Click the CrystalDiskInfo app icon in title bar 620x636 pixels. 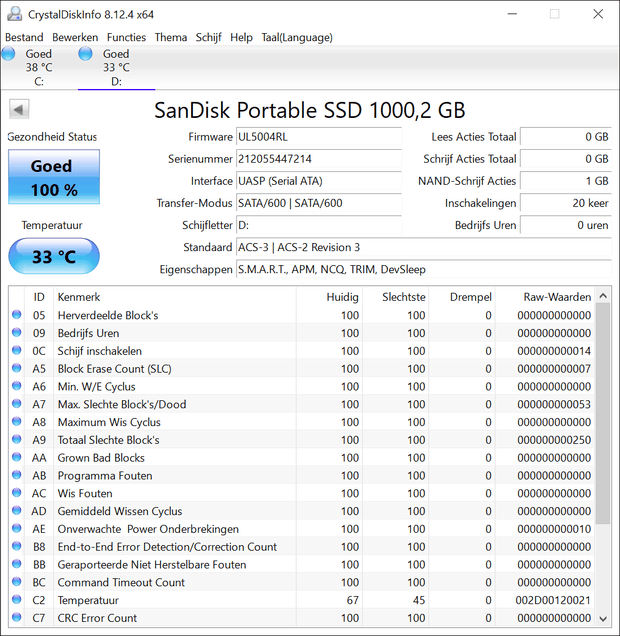click(15, 14)
